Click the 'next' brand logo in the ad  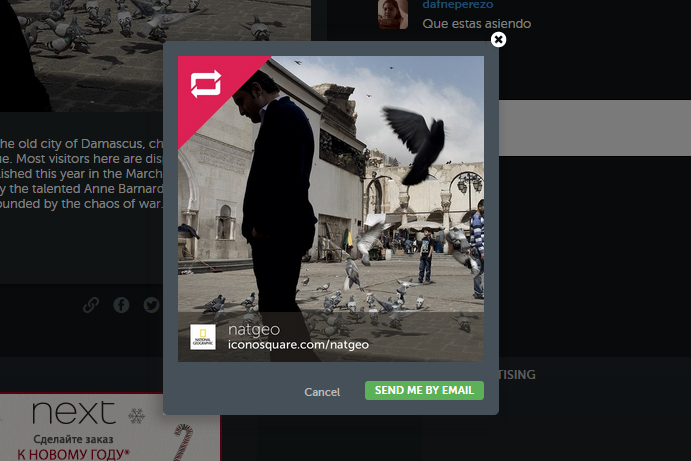(x=73, y=413)
